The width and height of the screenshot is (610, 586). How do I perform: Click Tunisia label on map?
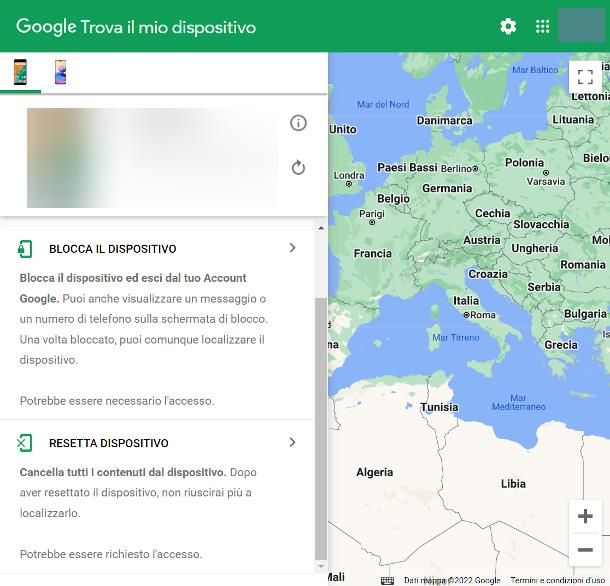pyautogui.click(x=439, y=407)
